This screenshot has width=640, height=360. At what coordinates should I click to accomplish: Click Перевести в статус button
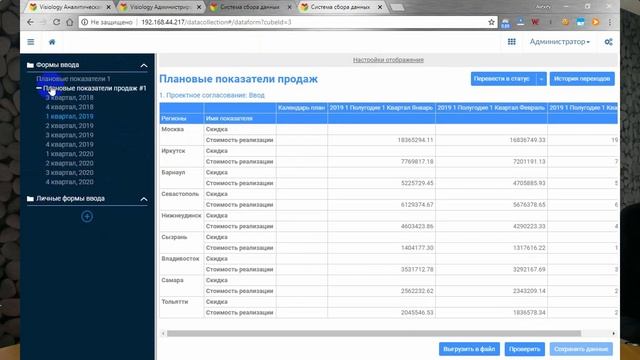(x=503, y=79)
